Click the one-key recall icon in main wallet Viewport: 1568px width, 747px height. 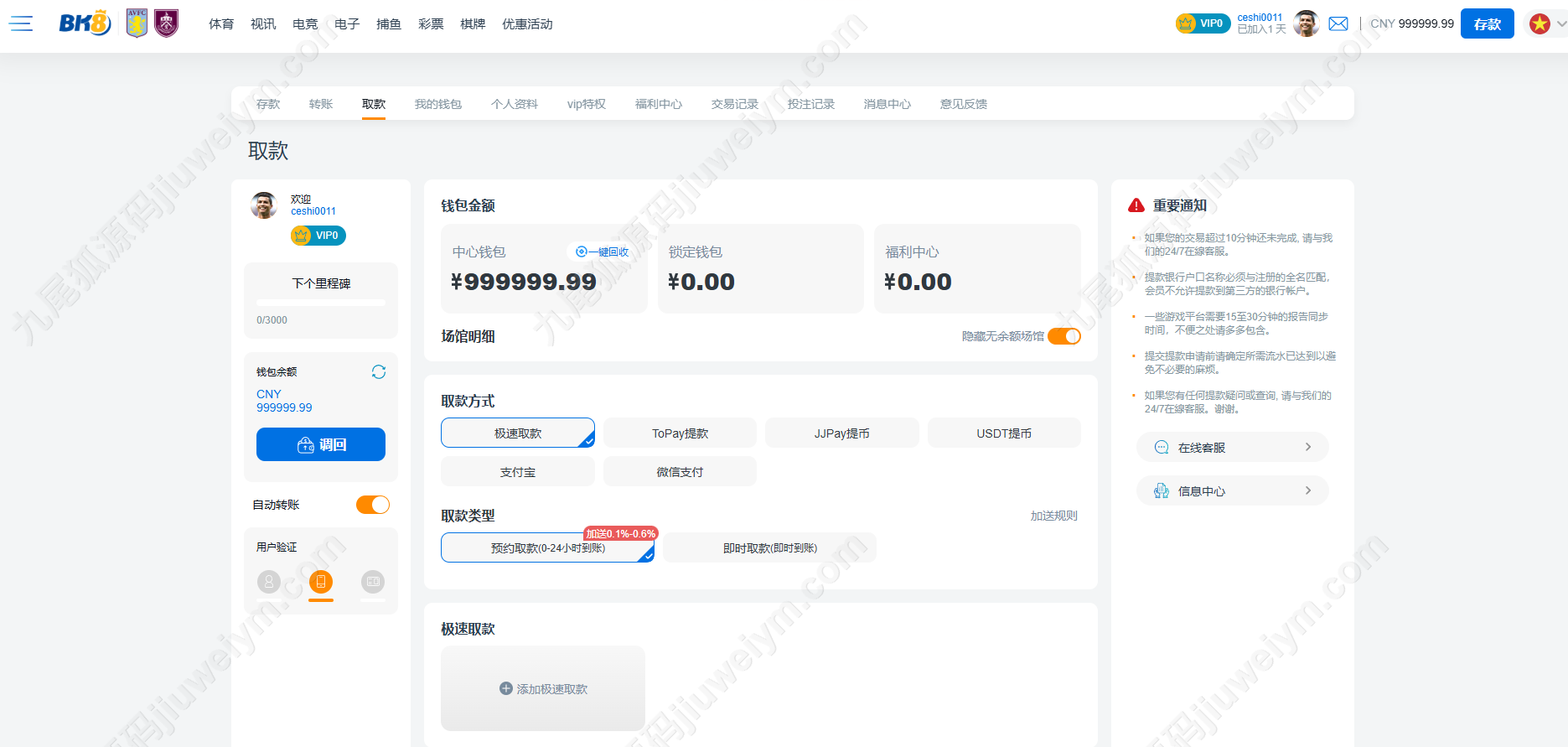pyautogui.click(x=582, y=252)
